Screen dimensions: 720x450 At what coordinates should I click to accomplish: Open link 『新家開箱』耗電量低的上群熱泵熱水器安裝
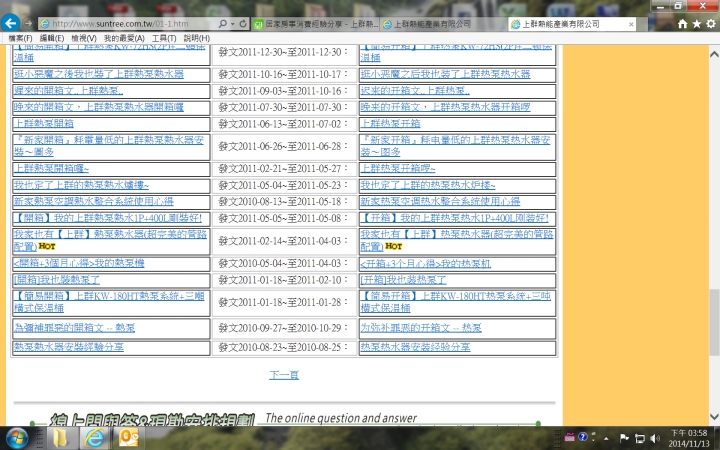click(109, 146)
